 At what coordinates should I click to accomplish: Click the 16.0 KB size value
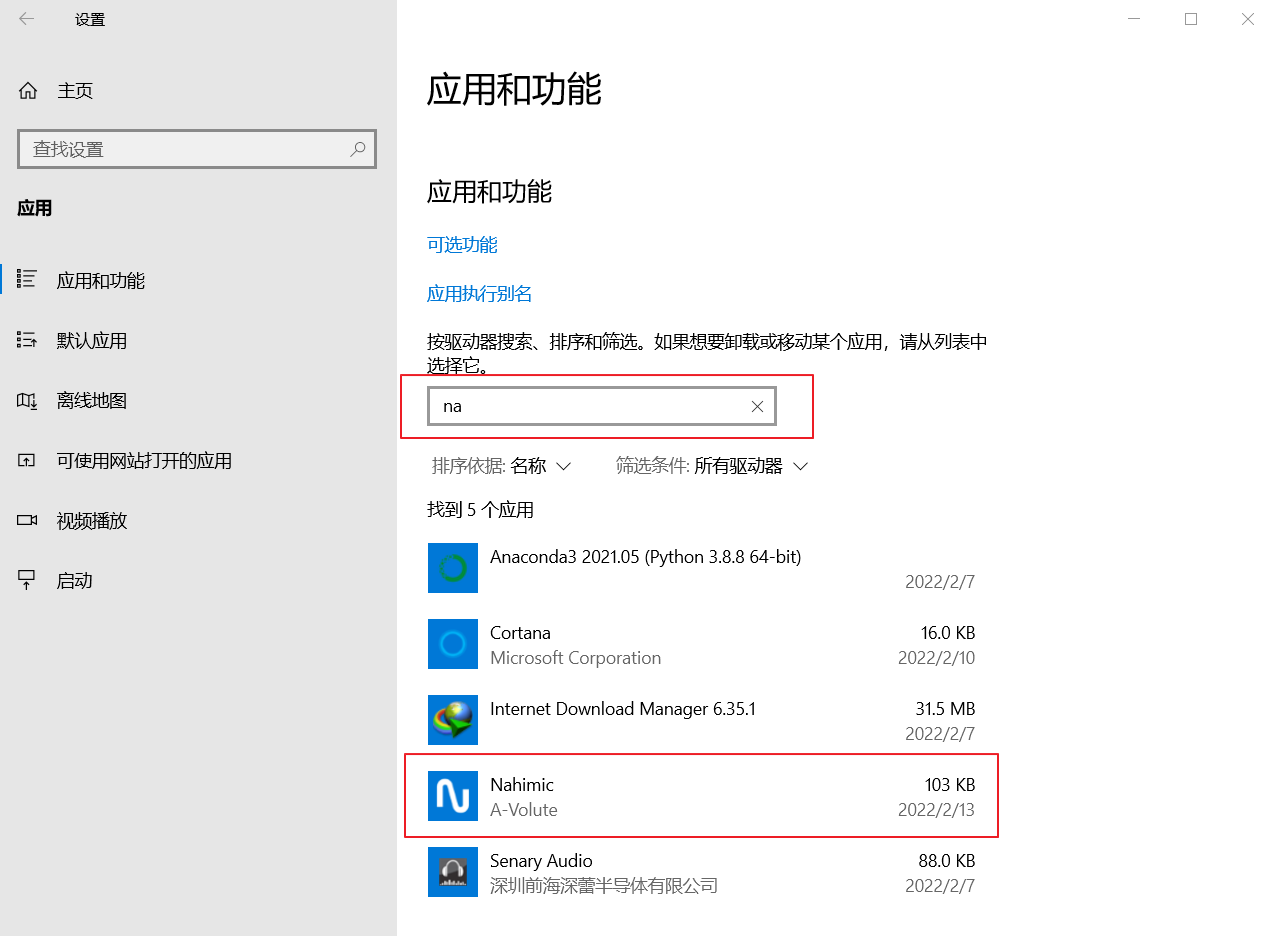click(948, 633)
